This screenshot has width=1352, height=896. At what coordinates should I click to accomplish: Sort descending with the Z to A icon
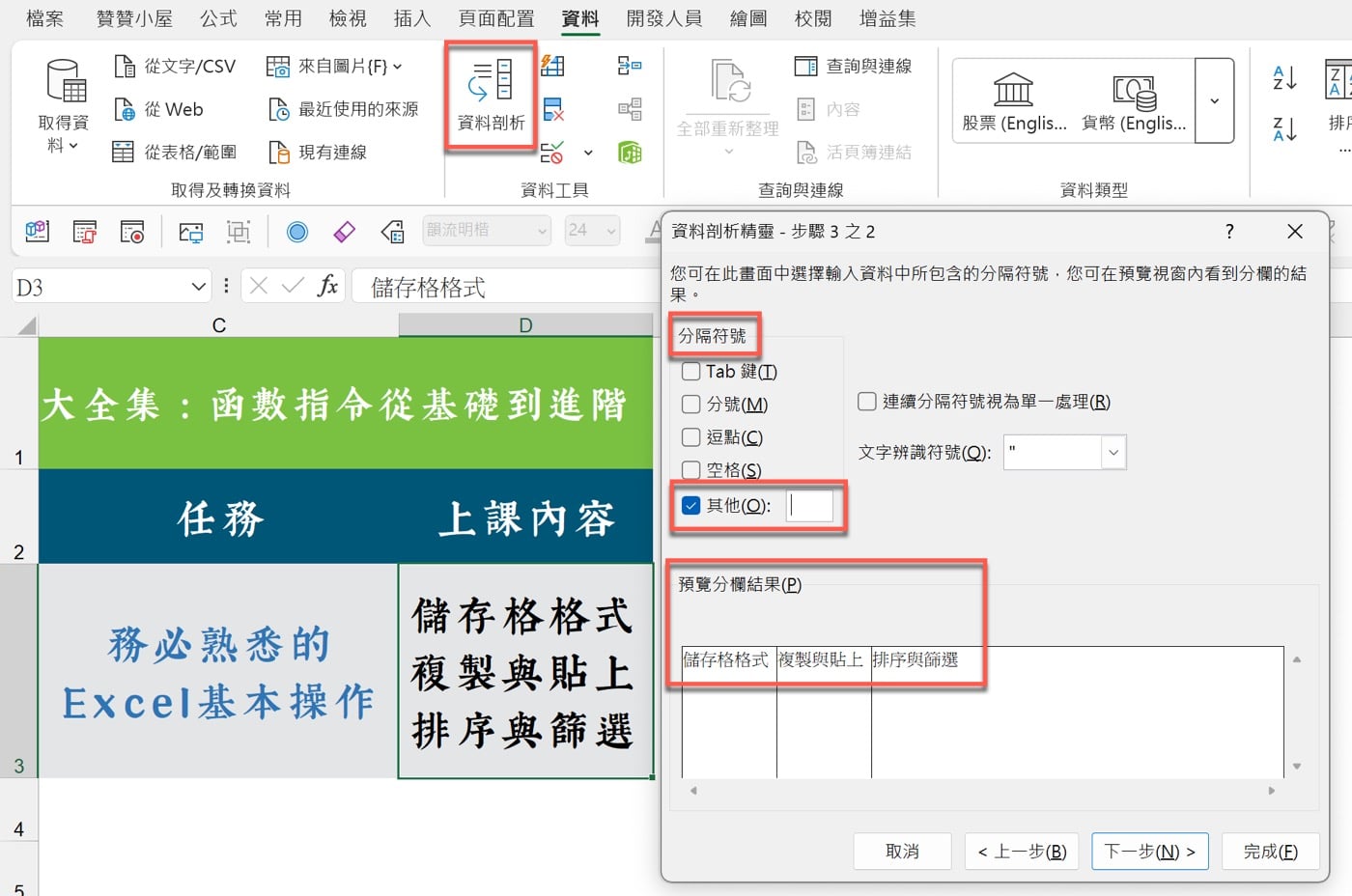pos(1284,128)
